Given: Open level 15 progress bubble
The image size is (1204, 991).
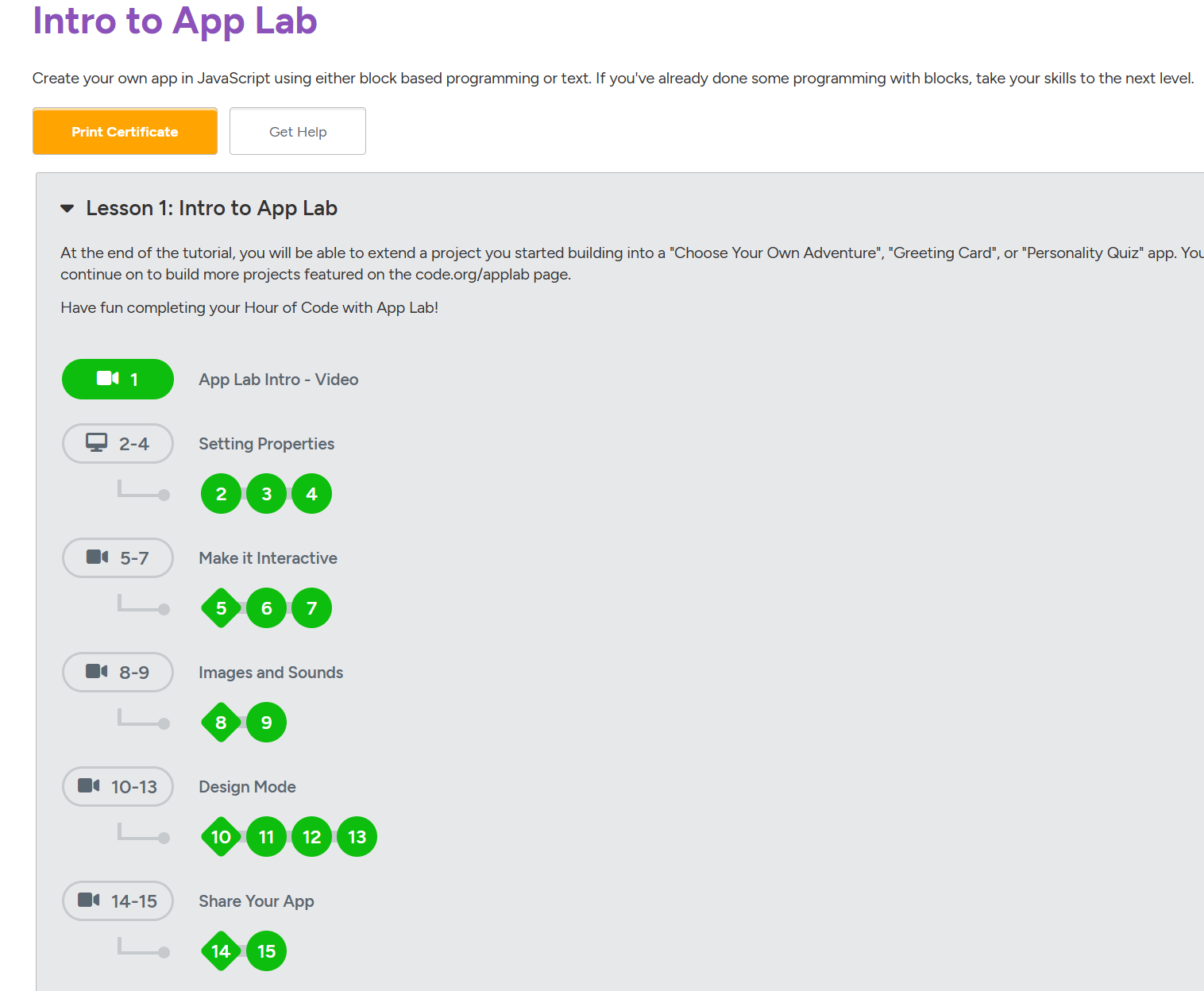Looking at the screenshot, I should [x=267, y=951].
